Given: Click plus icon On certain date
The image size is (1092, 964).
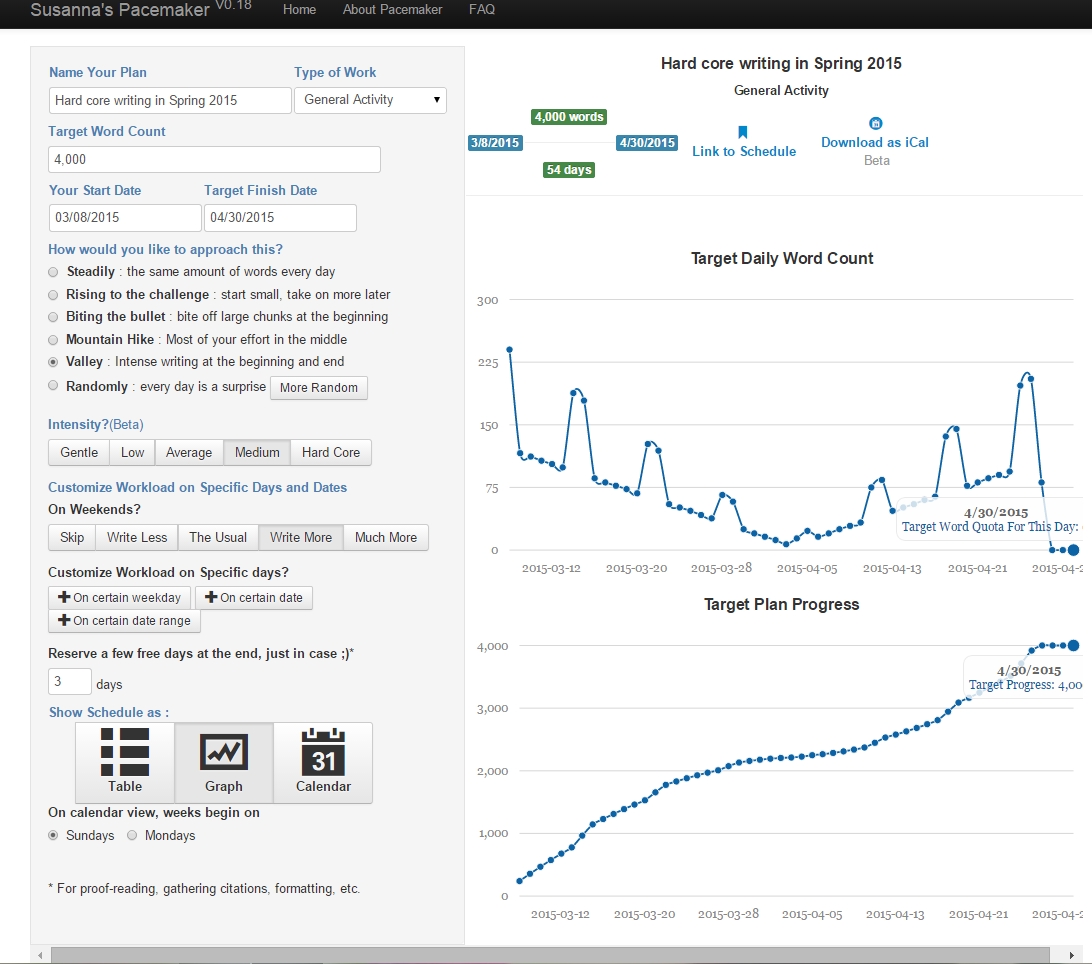Looking at the screenshot, I should 211,597.
